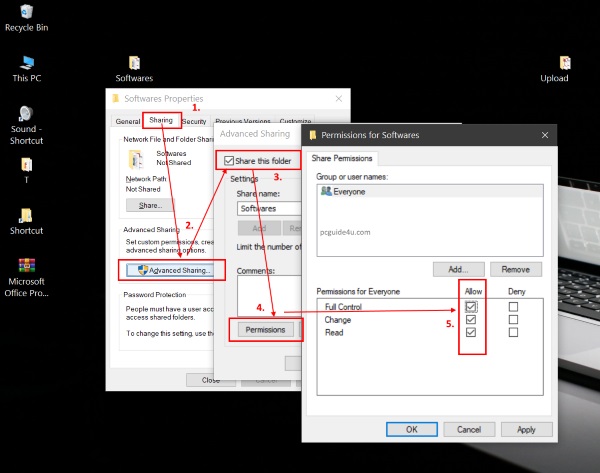Select Everyone in the group or user names list
Image resolution: width=600 pixels, height=473 pixels.
point(350,191)
